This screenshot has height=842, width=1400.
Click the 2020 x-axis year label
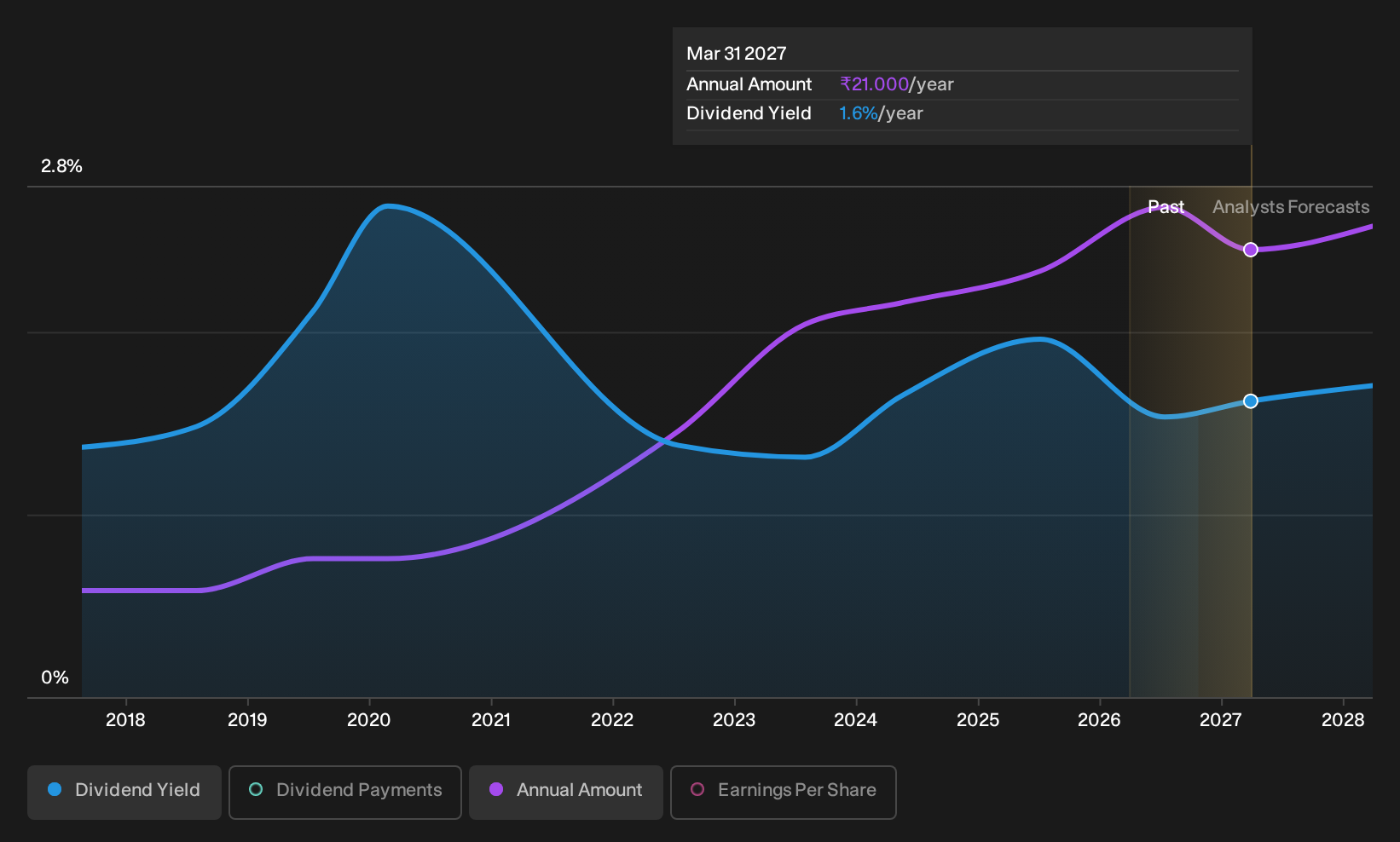click(x=369, y=720)
